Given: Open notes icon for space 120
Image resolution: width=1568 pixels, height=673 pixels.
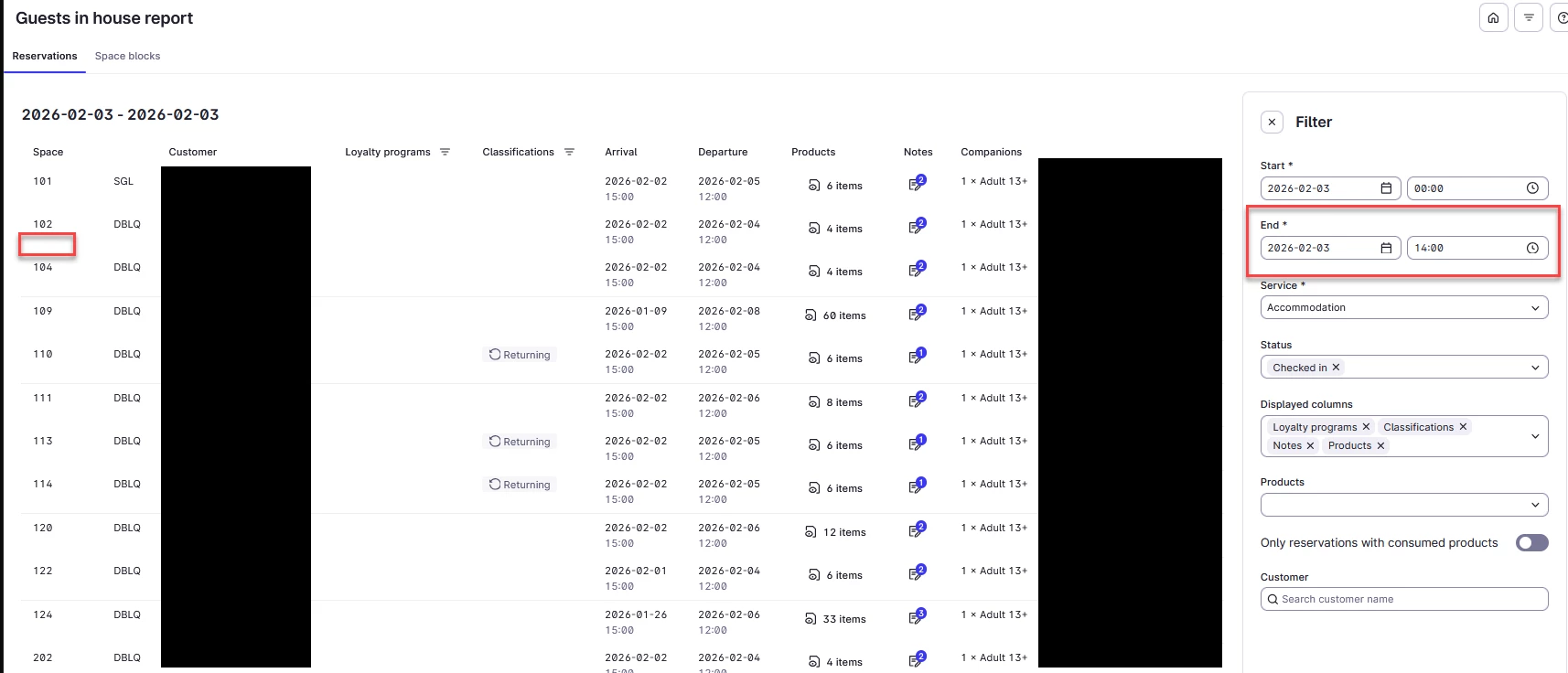Looking at the screenshot, I should click(917, 529).
